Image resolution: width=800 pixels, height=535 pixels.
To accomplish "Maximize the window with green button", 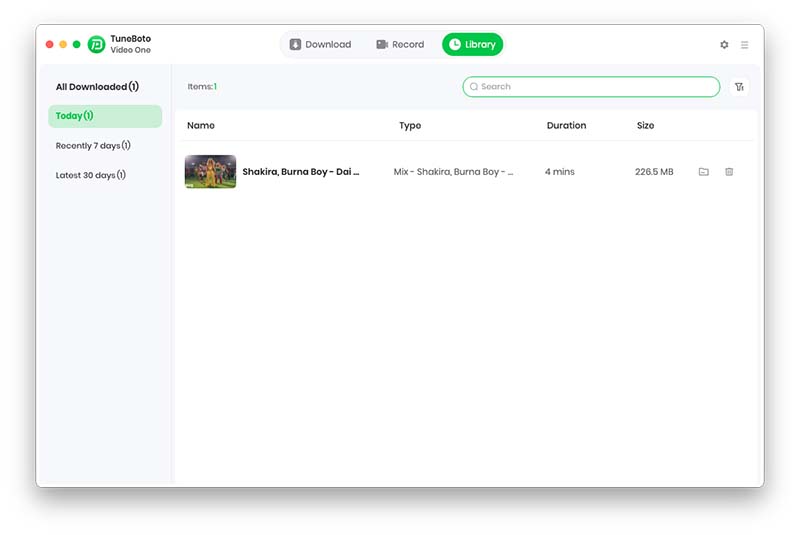I will (77, 44).
